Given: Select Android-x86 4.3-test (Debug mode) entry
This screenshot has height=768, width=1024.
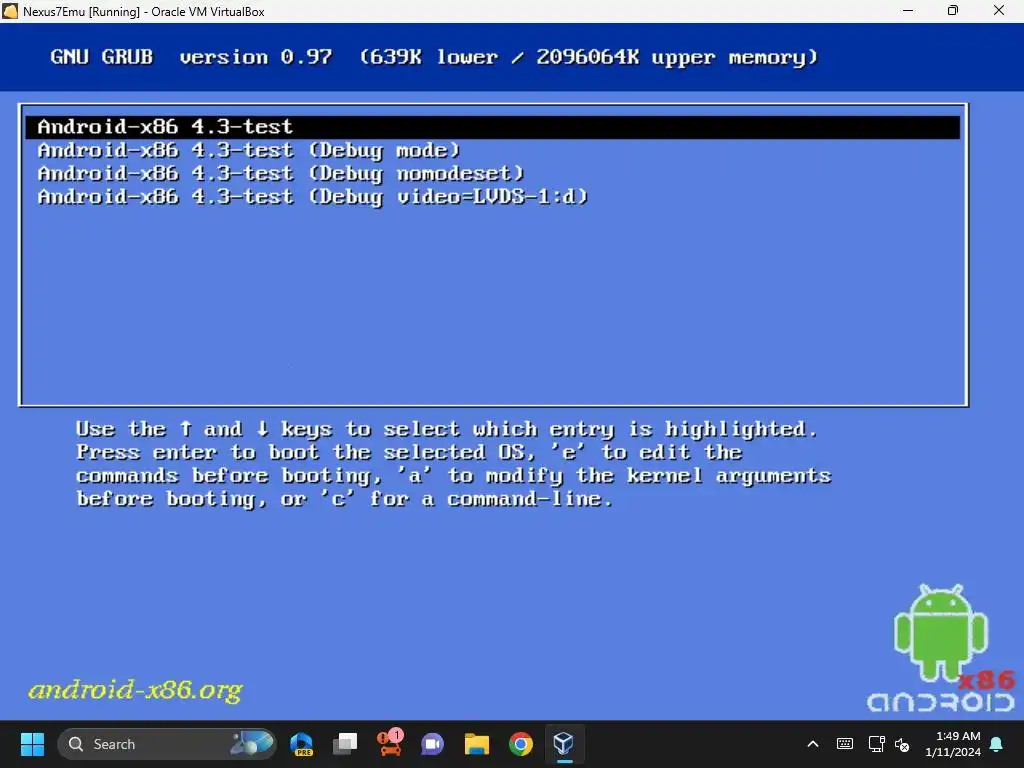Looking at the screenshot, I should tap(249, 150).
